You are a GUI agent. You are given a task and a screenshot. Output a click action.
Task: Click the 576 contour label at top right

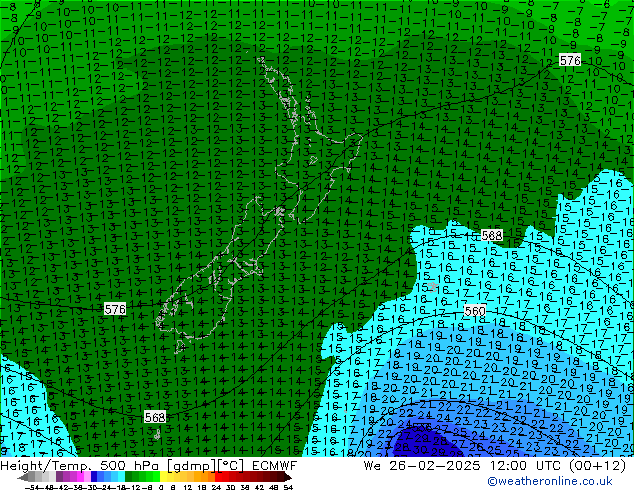[x=570, y=61]
